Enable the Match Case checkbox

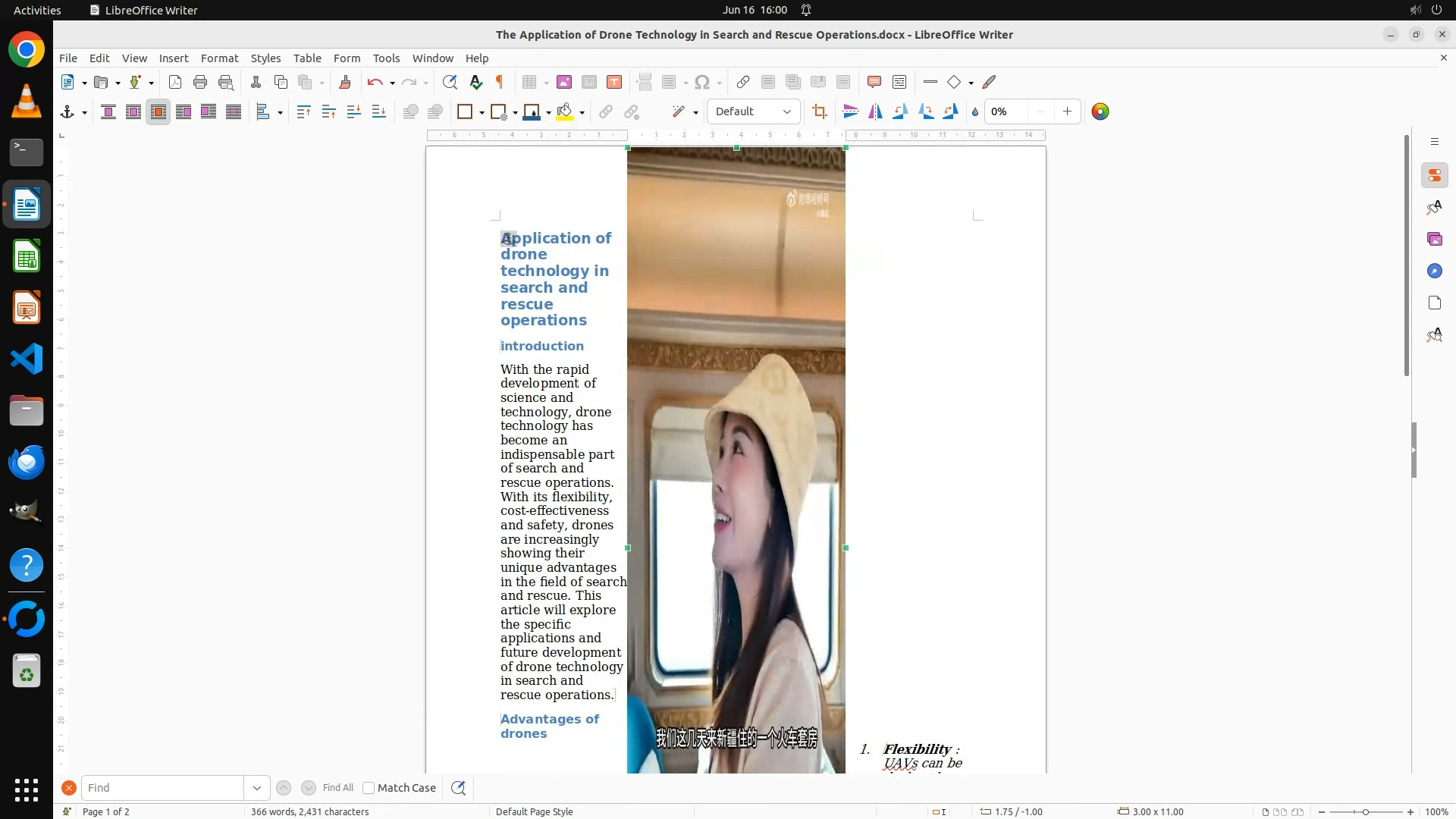point(369,788)
